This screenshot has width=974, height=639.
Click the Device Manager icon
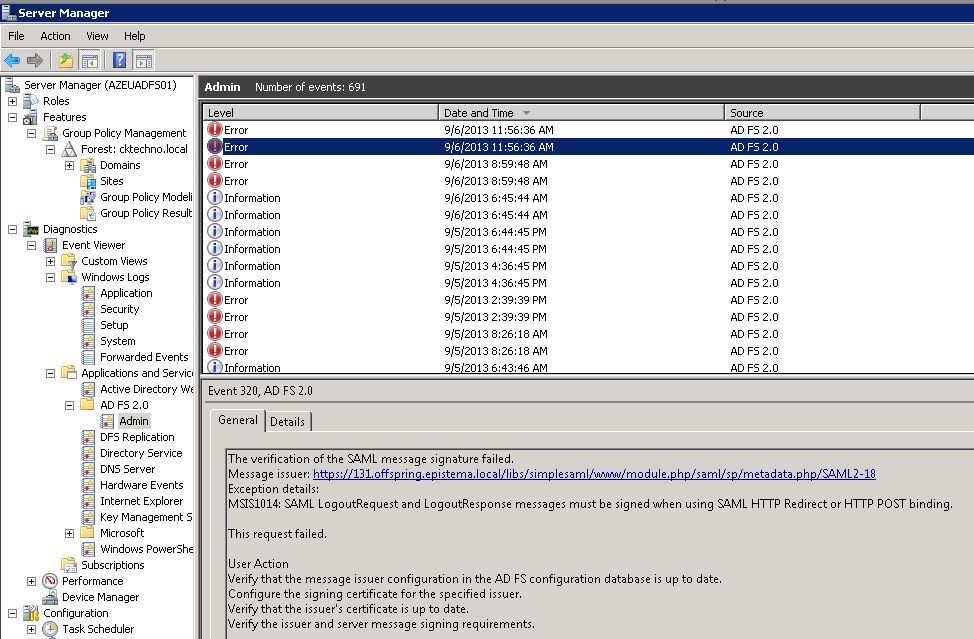pos(50,597)
